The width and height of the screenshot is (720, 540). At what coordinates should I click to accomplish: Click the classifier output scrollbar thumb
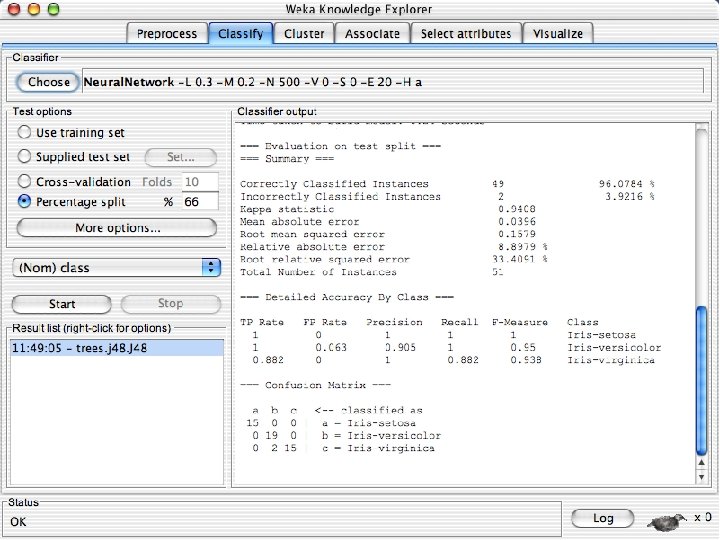[x=701, y=381]
